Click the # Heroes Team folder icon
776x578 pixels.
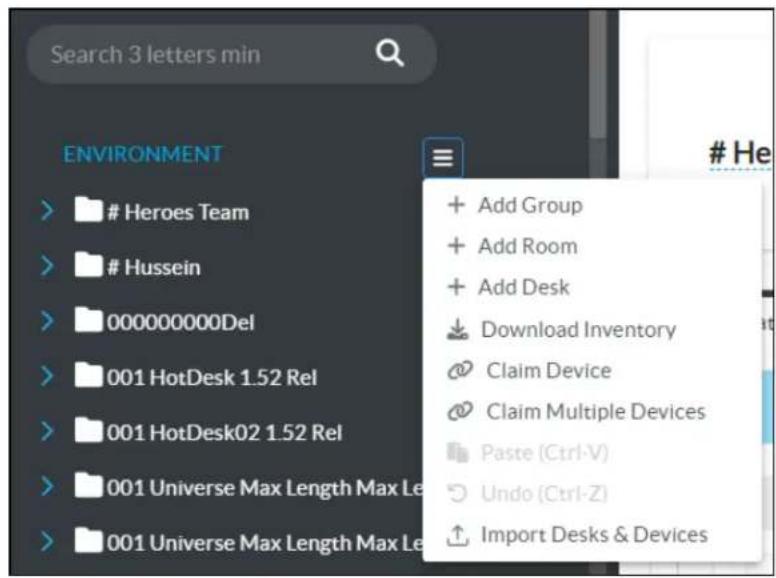click(x=88, y=209)
